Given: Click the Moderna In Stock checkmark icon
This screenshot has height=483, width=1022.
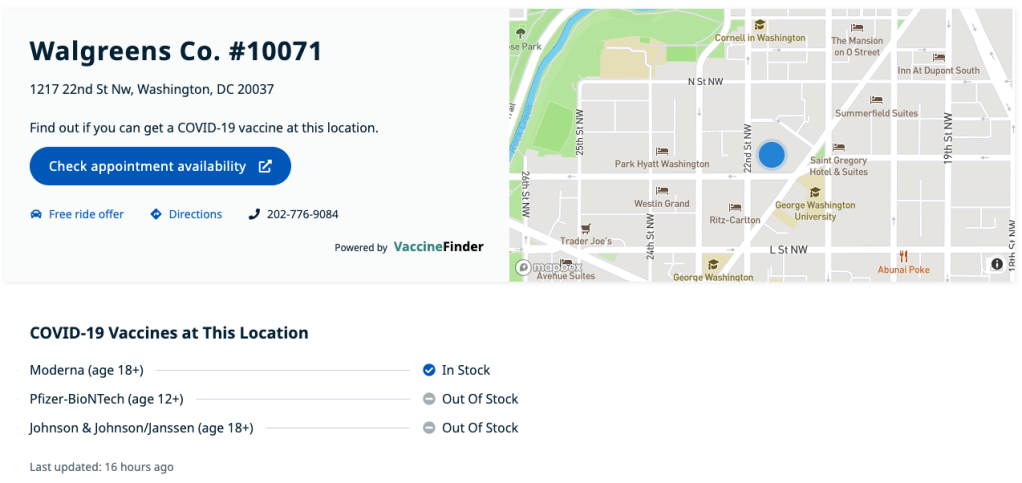Looking at the screenshot, I should tap(428, 370).
